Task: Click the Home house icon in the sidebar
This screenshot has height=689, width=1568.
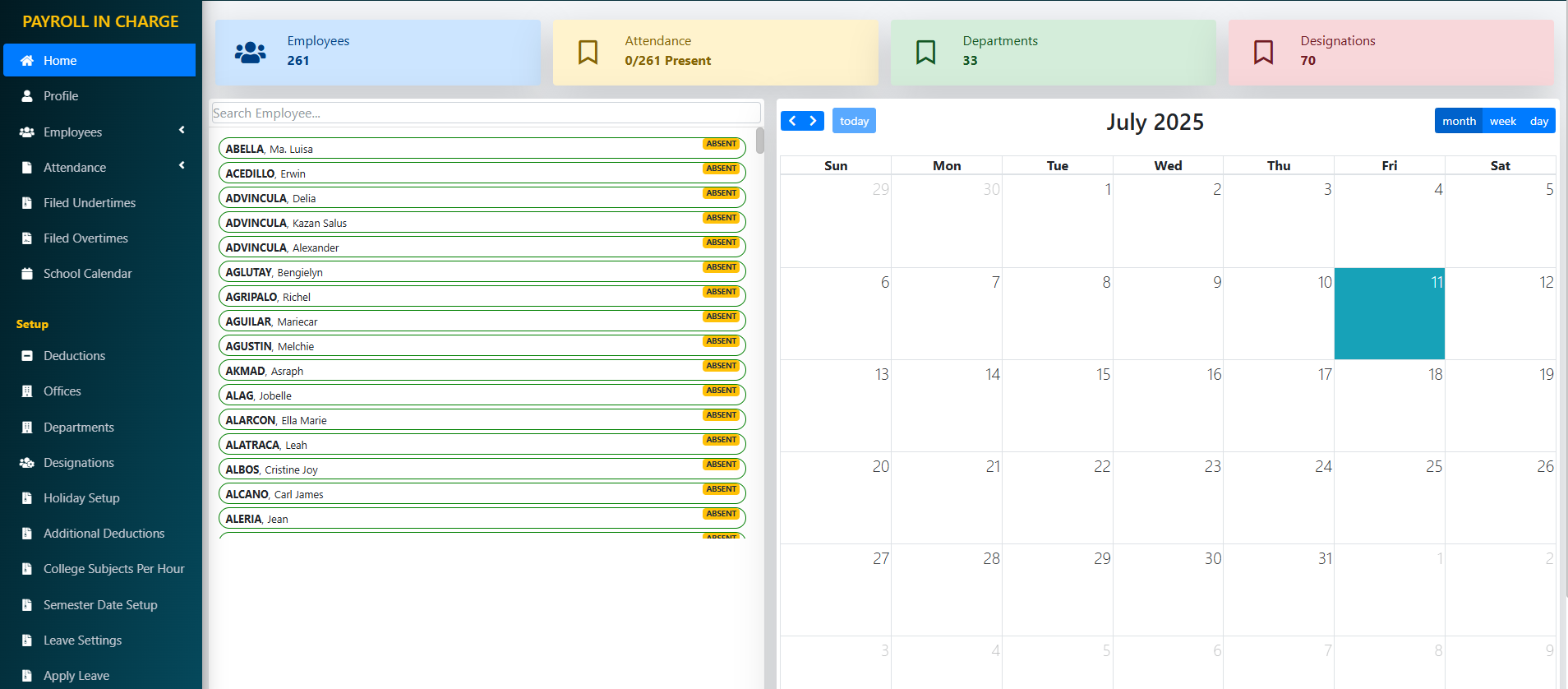Action: point(27,61)
